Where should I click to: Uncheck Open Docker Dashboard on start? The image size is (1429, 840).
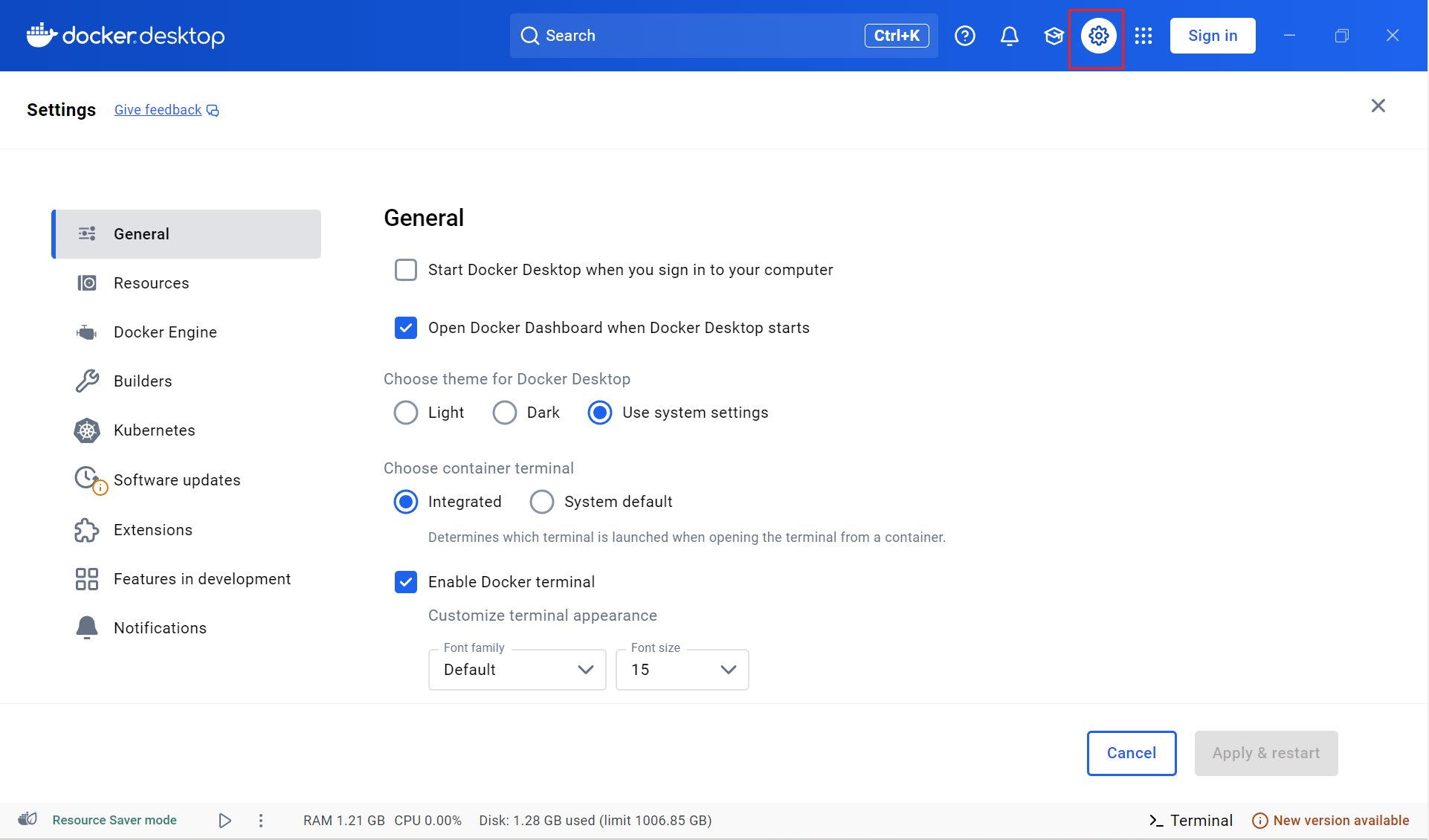pos(406,328)
